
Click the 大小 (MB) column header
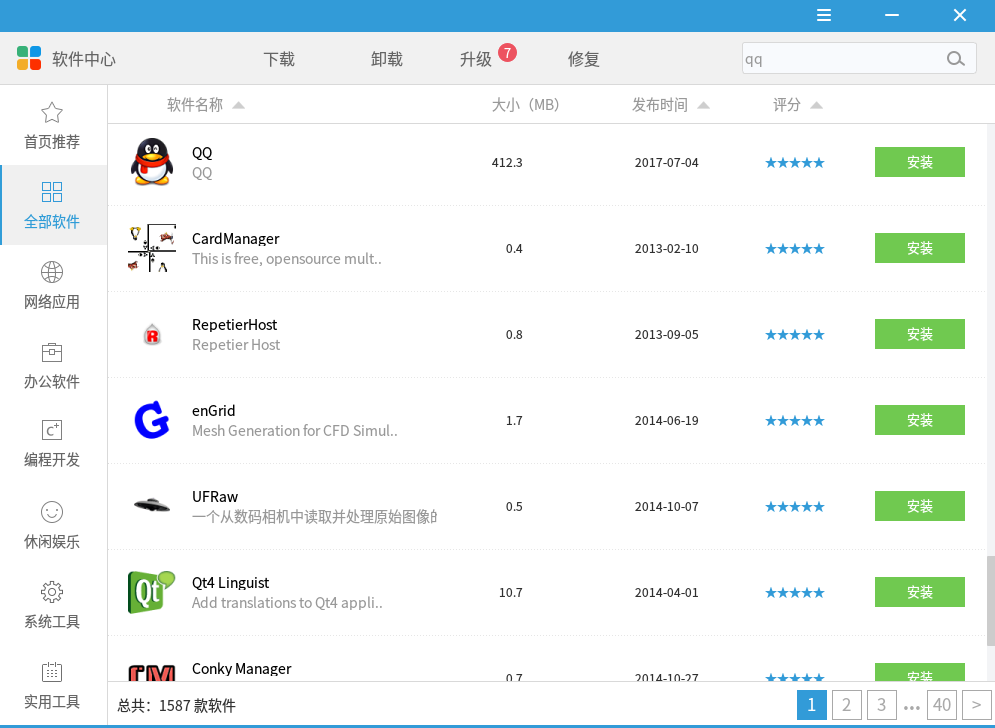coord(525,105)
